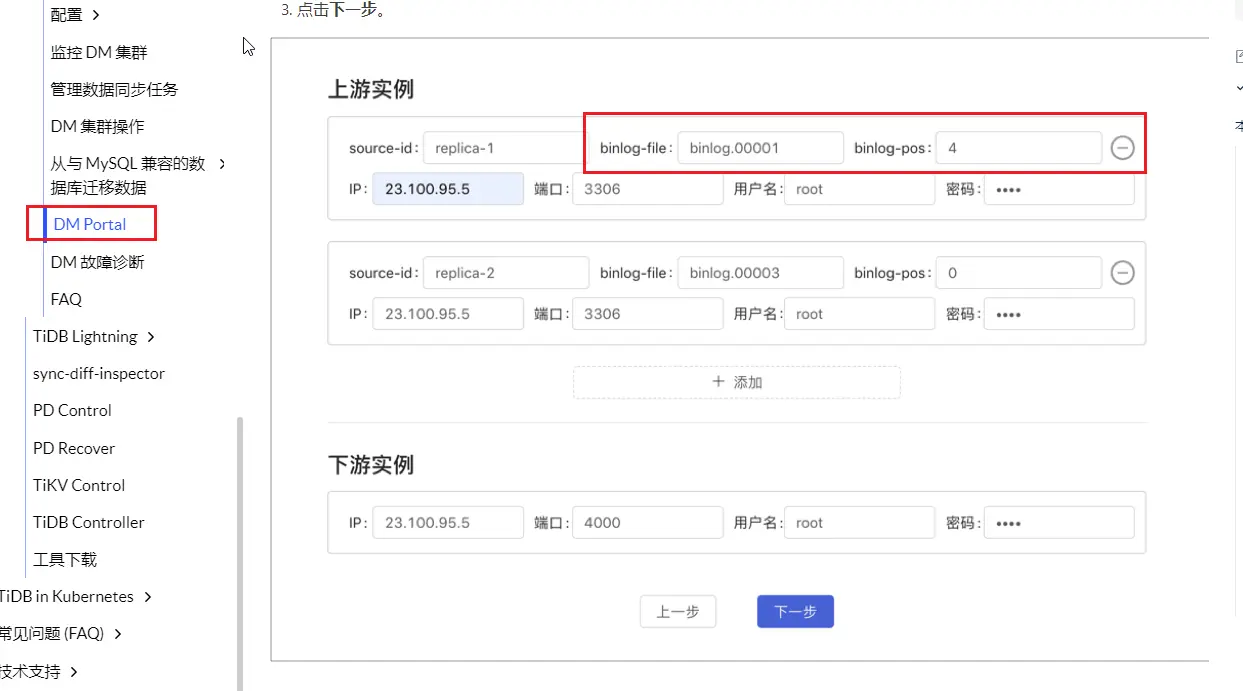Focus the IP field under 下游实例
This screenshot has width=1243, height=691.
pyautogui.click(x=448, y=522)
